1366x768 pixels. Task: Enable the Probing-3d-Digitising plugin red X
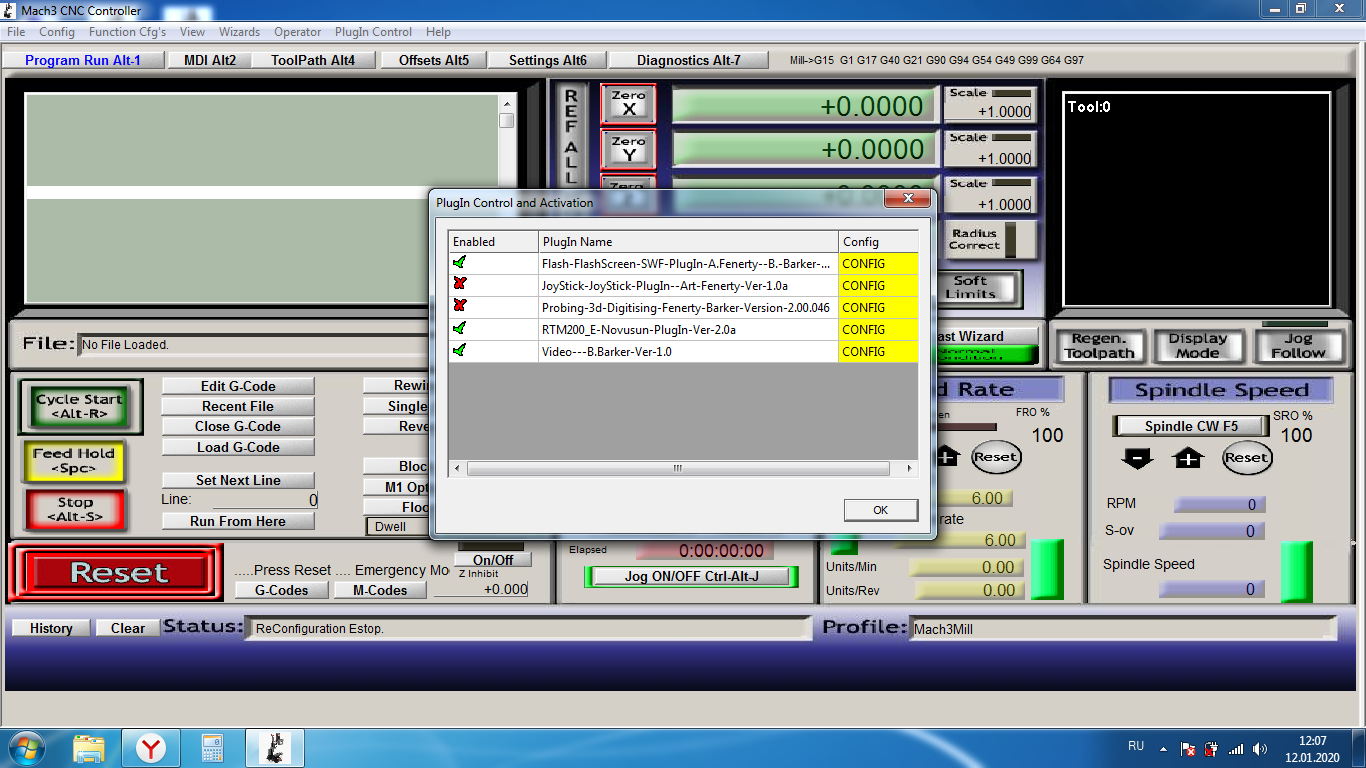(460, 307)
